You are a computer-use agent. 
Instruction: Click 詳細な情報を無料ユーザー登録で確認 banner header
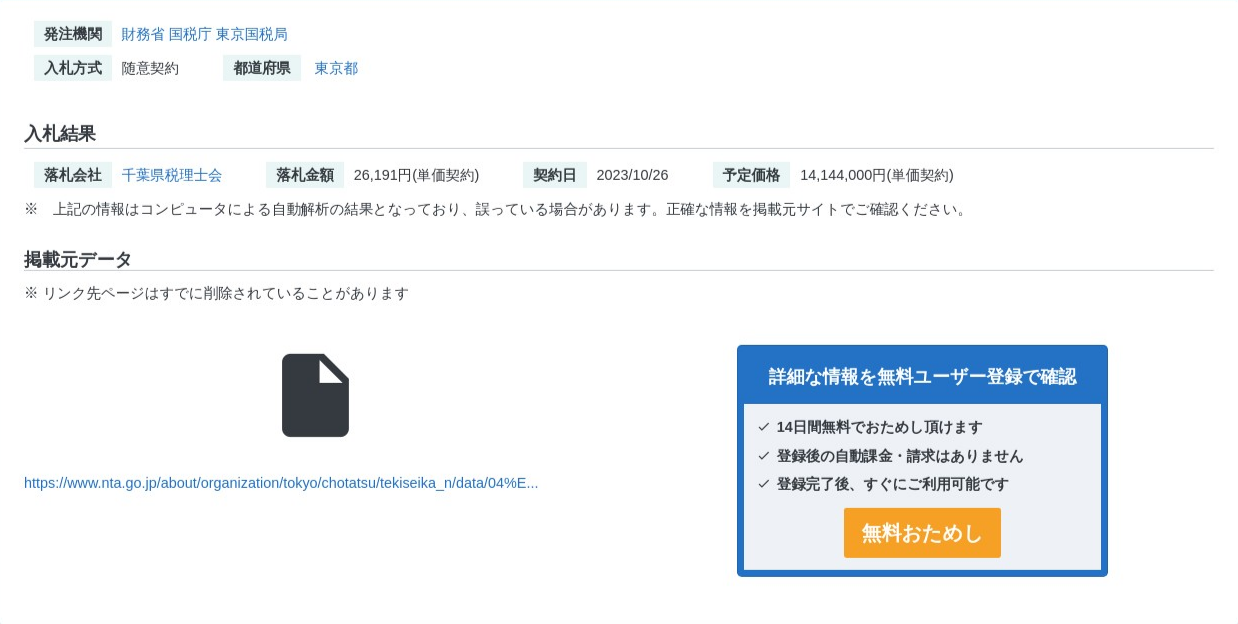click(922, 376)
